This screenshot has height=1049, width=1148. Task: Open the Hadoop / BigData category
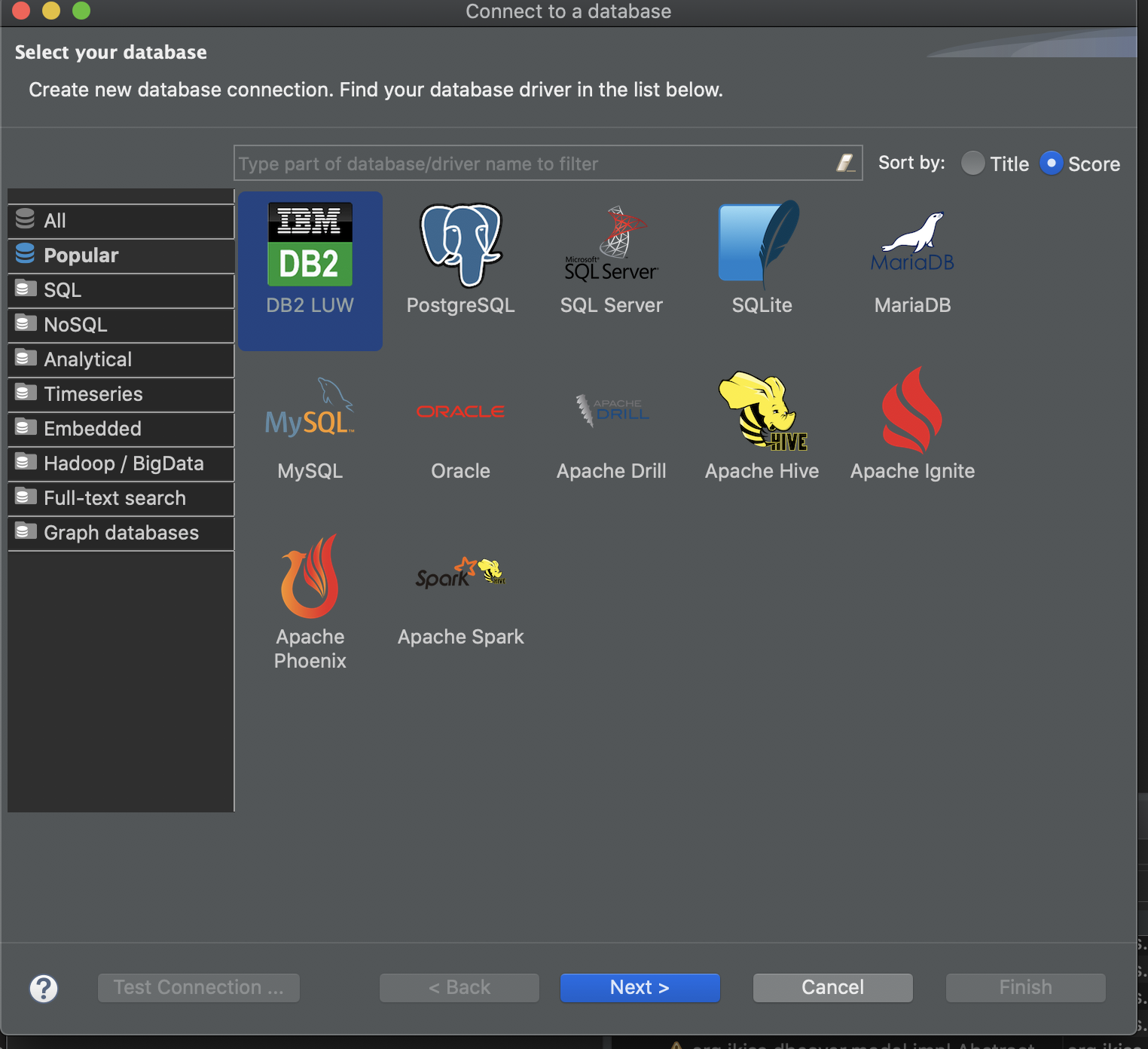click(121, 463)
